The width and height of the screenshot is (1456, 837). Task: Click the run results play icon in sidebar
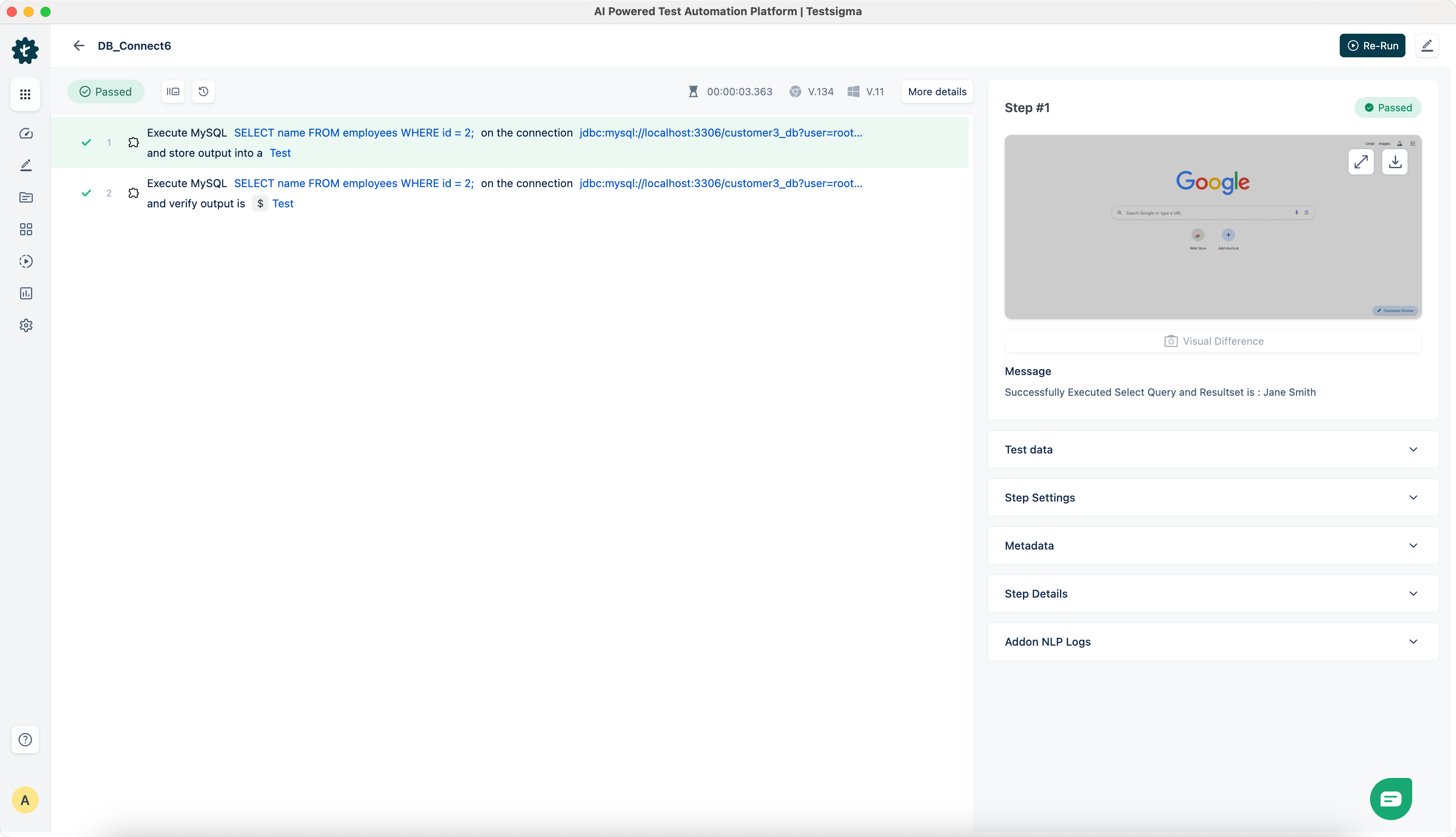[26, 262]
